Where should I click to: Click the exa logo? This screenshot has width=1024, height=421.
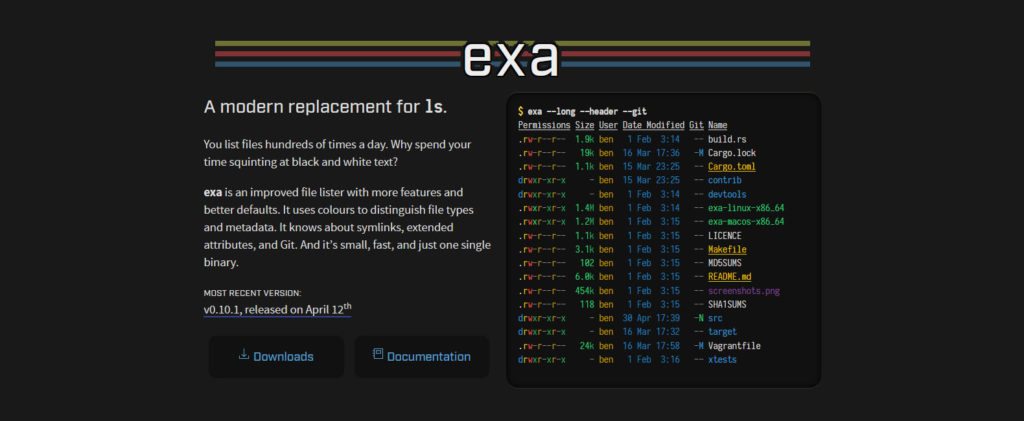pos(511,59)
